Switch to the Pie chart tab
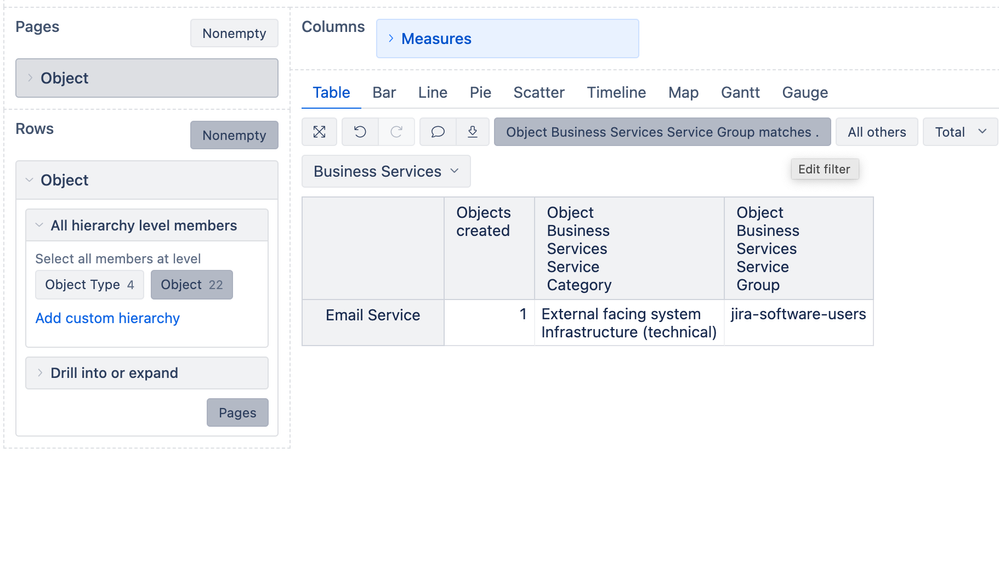The image size is (999, 576). point(480,92)
